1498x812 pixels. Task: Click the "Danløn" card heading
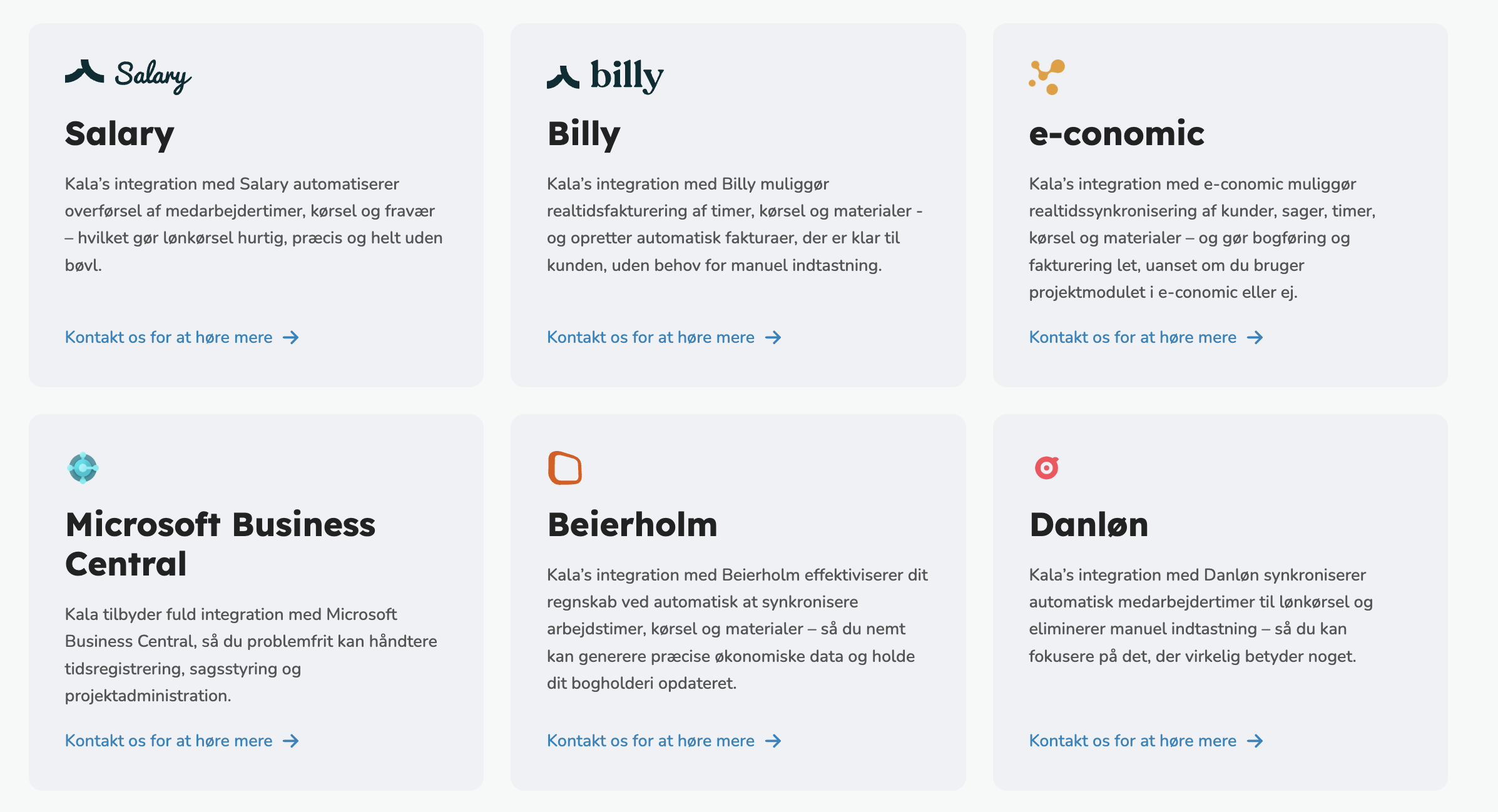coord(1089,525)
